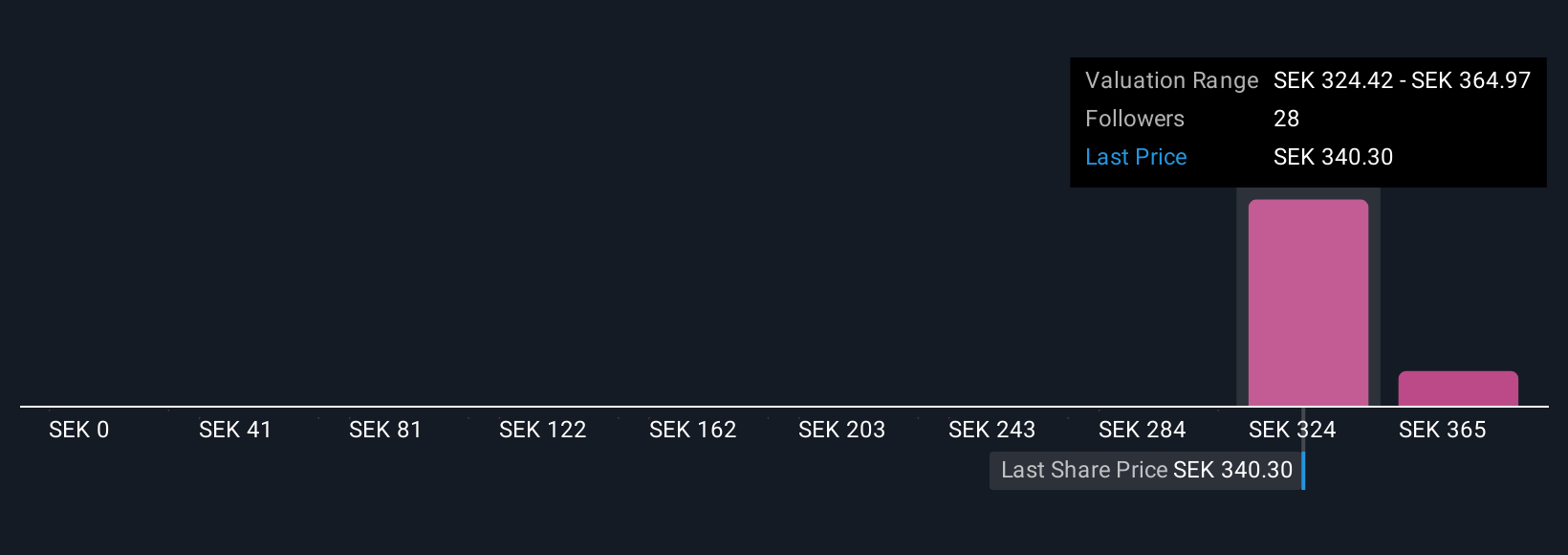Screen dimensions: 1568x555
Task: Click the SEK 243 axis label
Action: (991, 430)
